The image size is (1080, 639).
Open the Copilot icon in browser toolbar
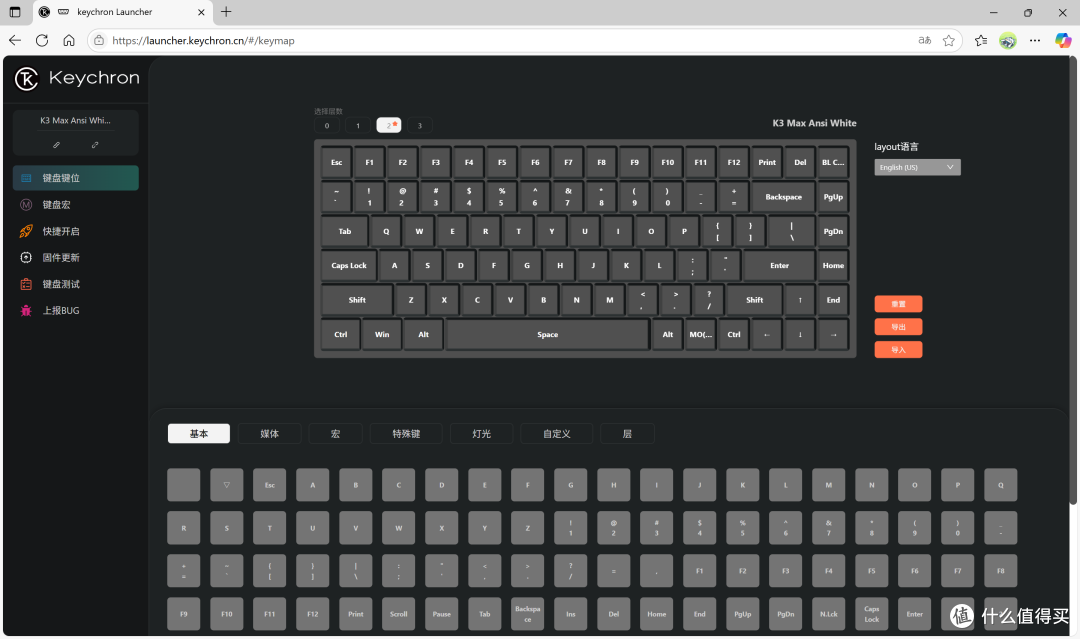(1063, 41)
